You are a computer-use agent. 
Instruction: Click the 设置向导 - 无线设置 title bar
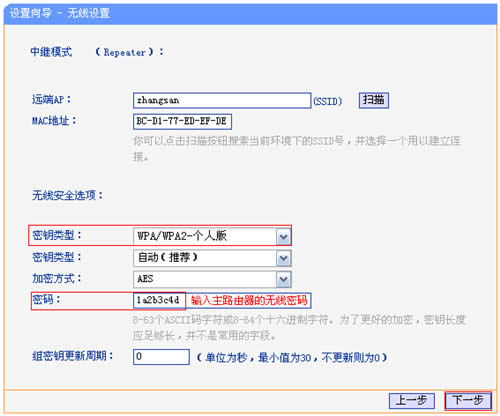pyautogui.click(x=250, y=14)
